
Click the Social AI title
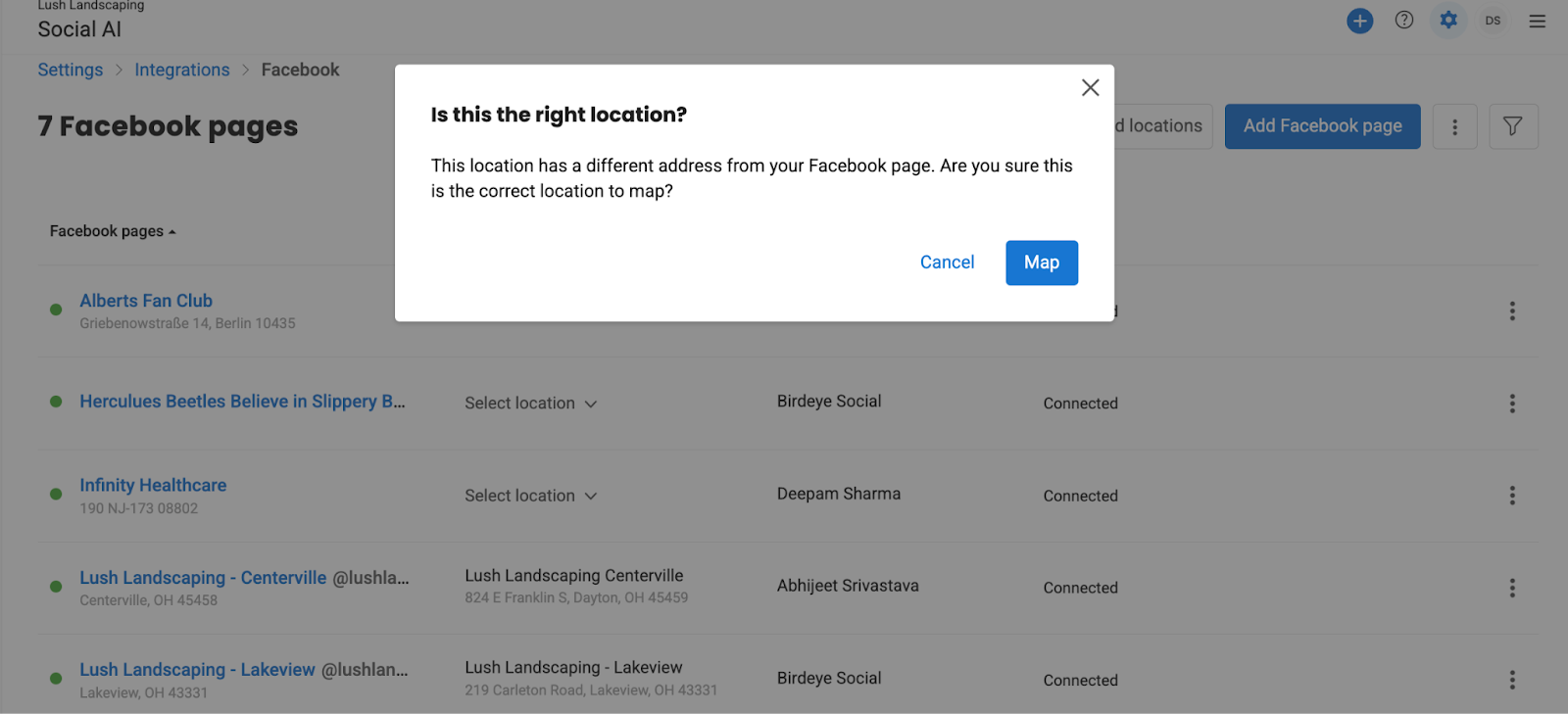point(79,29)
